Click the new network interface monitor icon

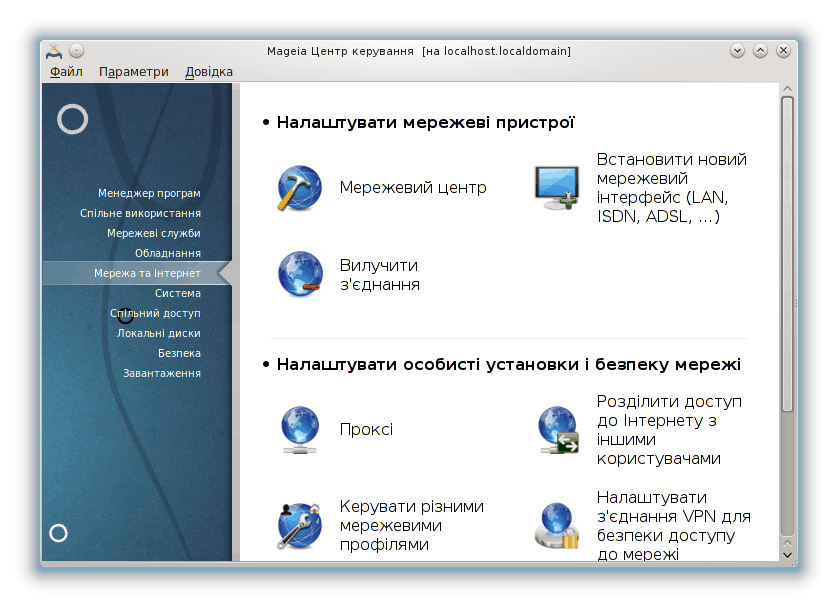557,188
